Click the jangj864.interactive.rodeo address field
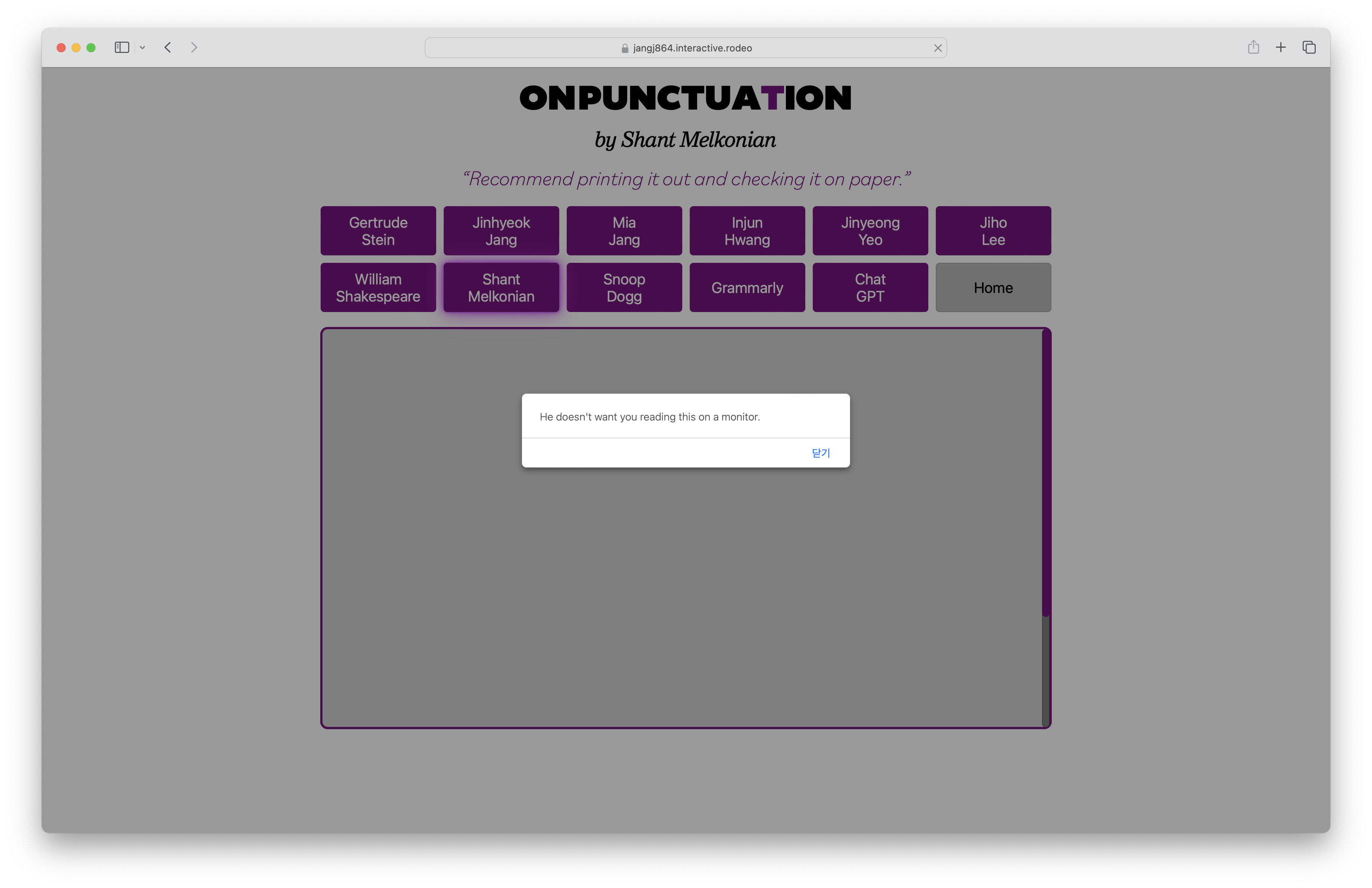Image resolution: width=1372 pixels, height=888 pixels. pyautogui.click(x=692, y=48)
